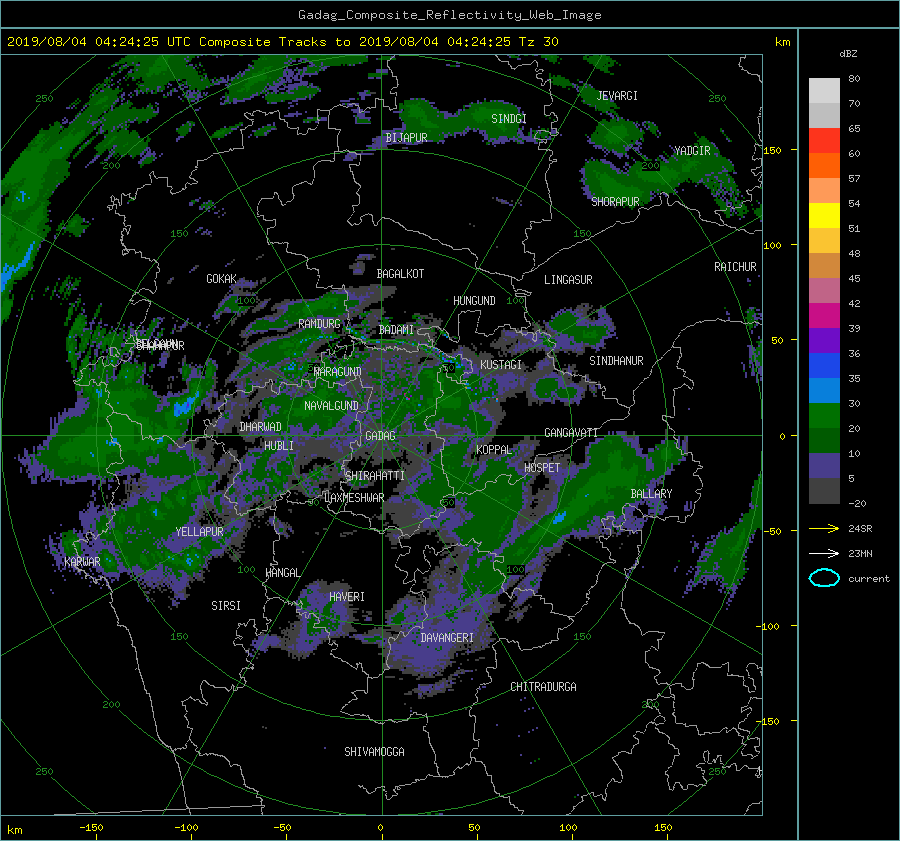Image resolution: width=900 pixels, height=841 pixels.
Task: Select the bright yellow legend swatch
Action: pos(824,216)
